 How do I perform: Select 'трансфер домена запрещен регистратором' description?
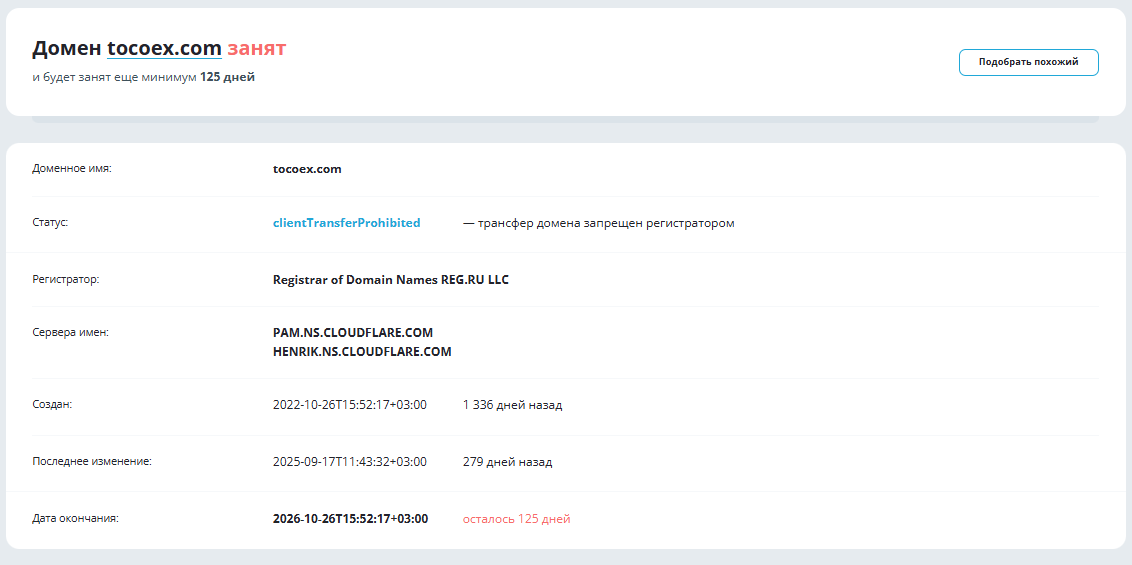[606, 223]
